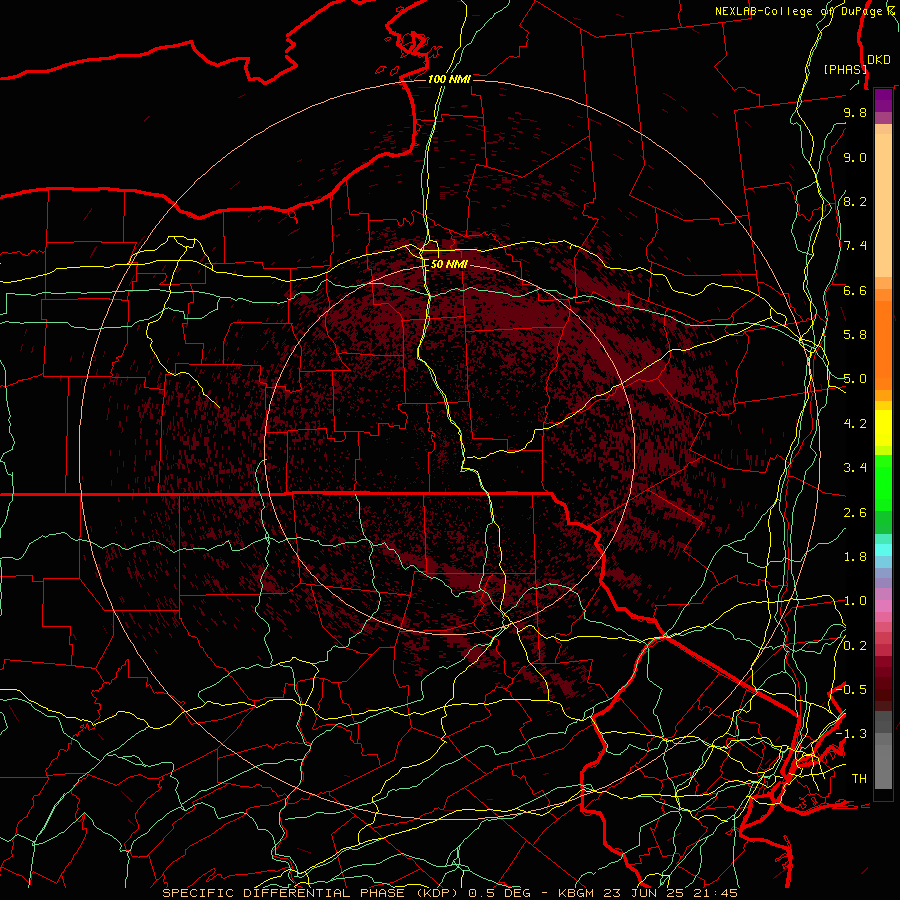Click the 5.0 scale value

(x=855, y=379)
